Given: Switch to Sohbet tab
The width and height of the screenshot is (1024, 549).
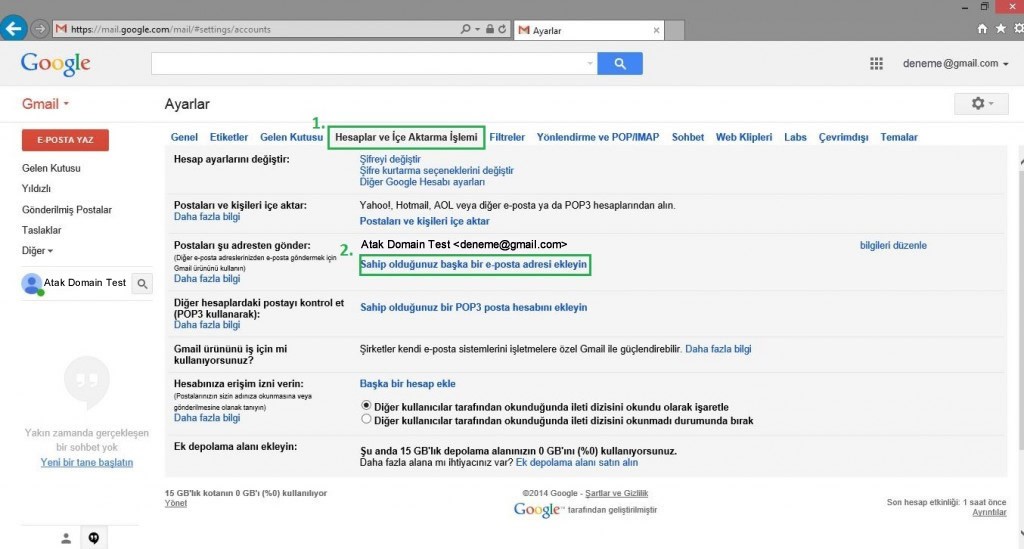Looking at the screenshot, I should coord(688,137).
